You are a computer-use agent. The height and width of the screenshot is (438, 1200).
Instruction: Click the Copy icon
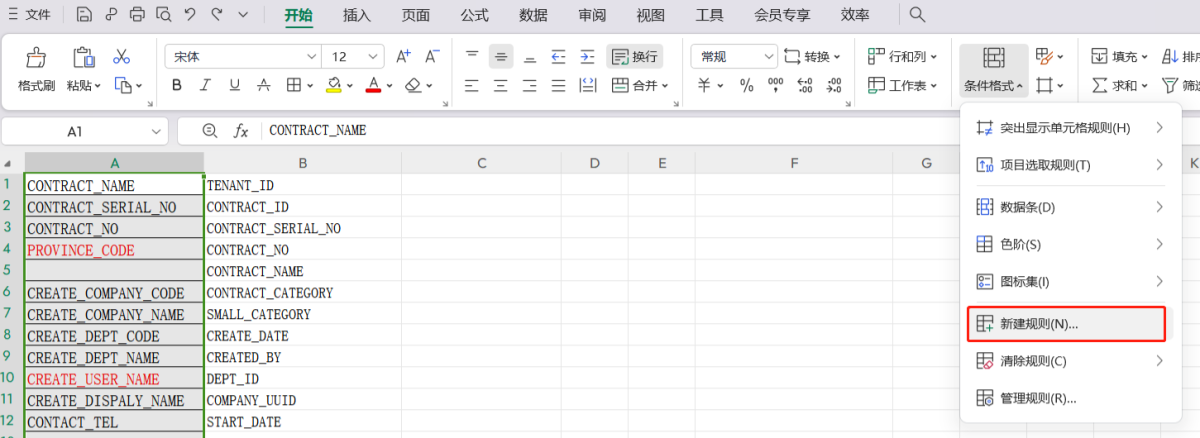click(x=123, y=86)
